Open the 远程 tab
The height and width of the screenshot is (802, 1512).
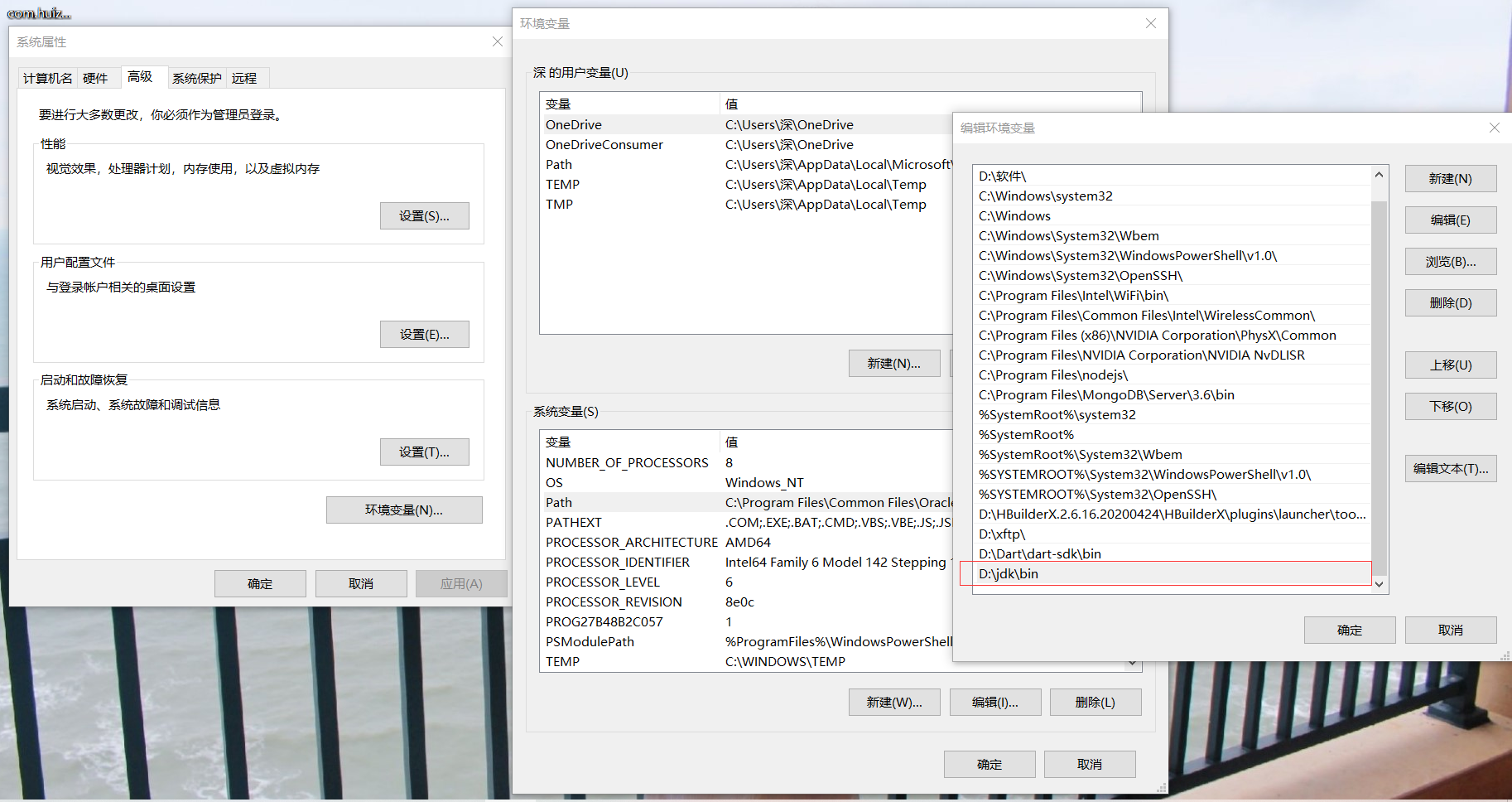pyautogui.click(x=244, y=79)
